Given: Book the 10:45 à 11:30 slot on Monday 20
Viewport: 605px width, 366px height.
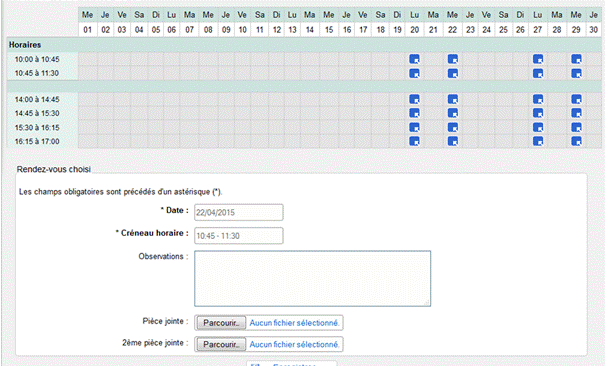Looking at the screenshot, I should 414,73.
